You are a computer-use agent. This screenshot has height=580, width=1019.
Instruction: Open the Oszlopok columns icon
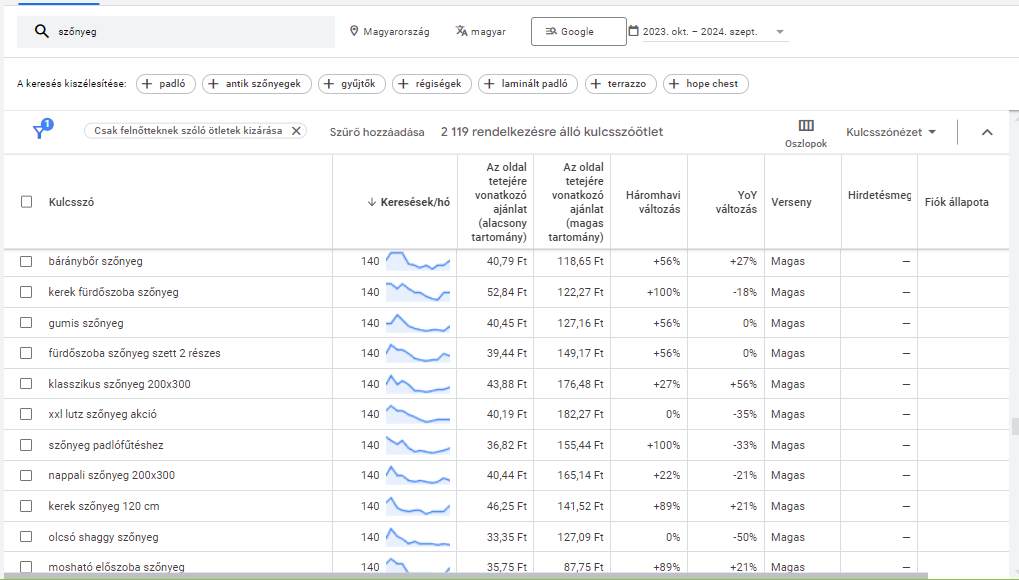pyautogui.click(x=806, y=126)
